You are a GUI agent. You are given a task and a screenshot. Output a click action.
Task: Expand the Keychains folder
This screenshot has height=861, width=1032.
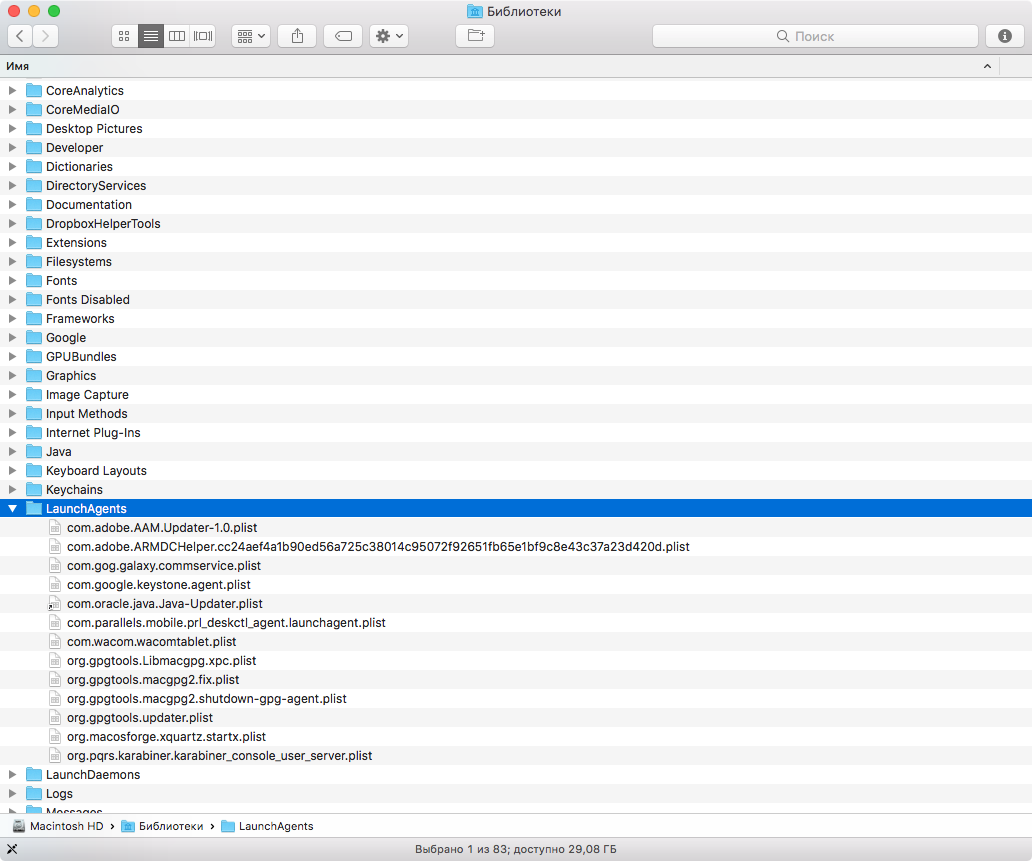13,490
